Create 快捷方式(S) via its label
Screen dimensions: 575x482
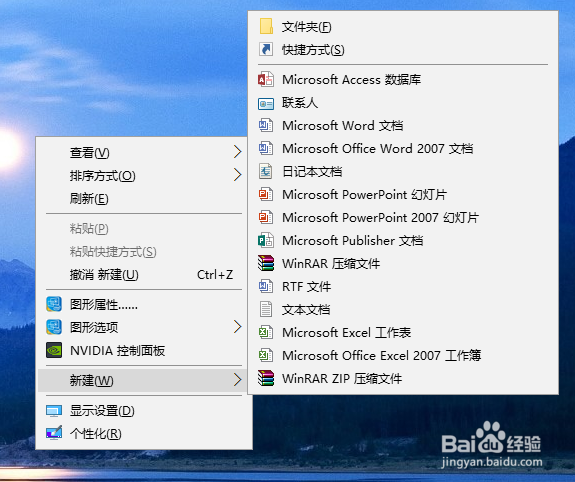point(313,50)
